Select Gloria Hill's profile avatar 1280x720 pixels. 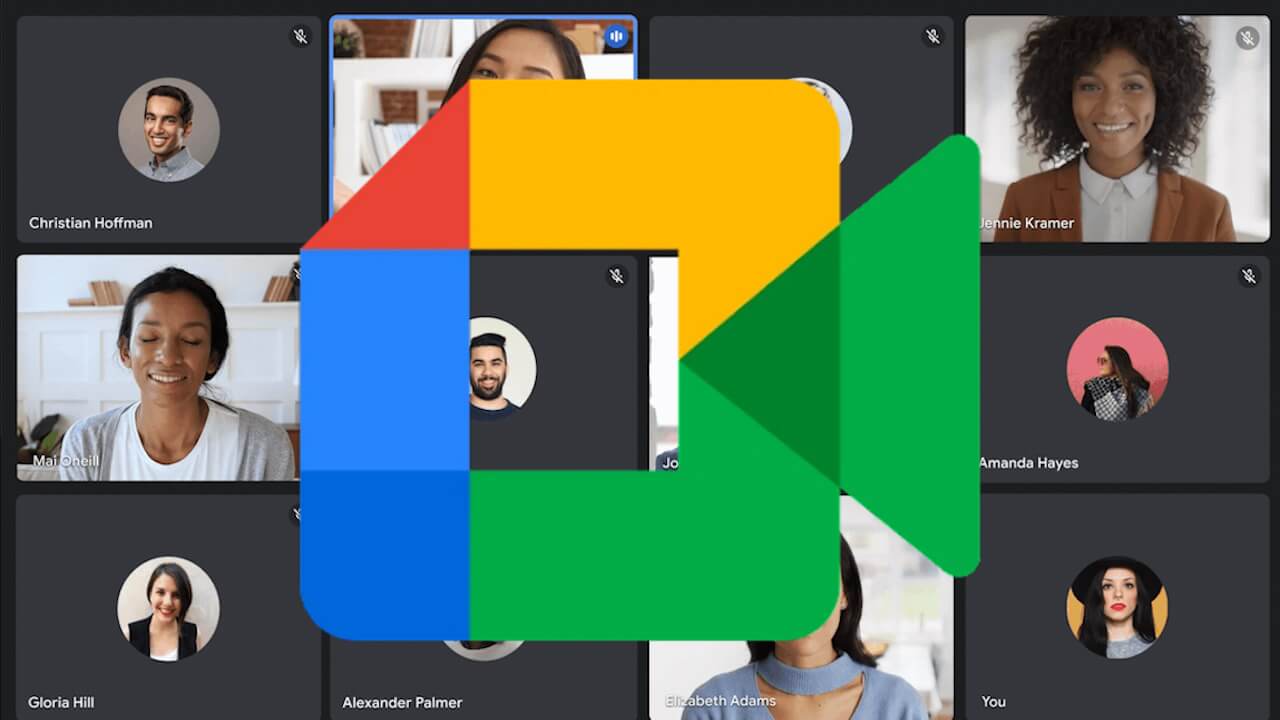168,608
